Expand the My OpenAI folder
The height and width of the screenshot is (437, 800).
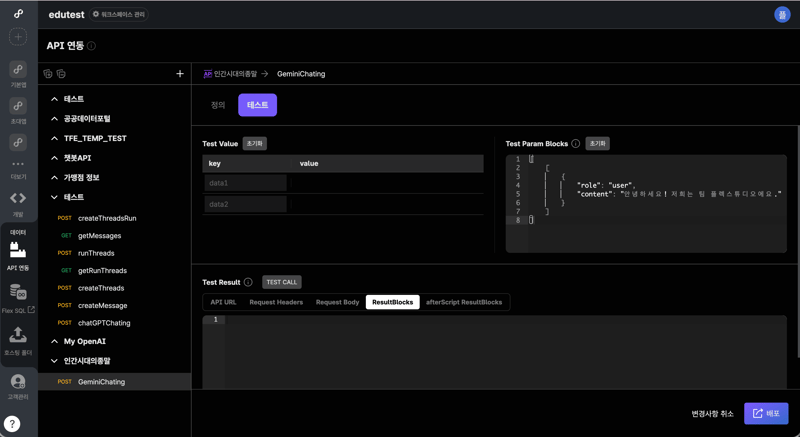[x=55, y=342]
